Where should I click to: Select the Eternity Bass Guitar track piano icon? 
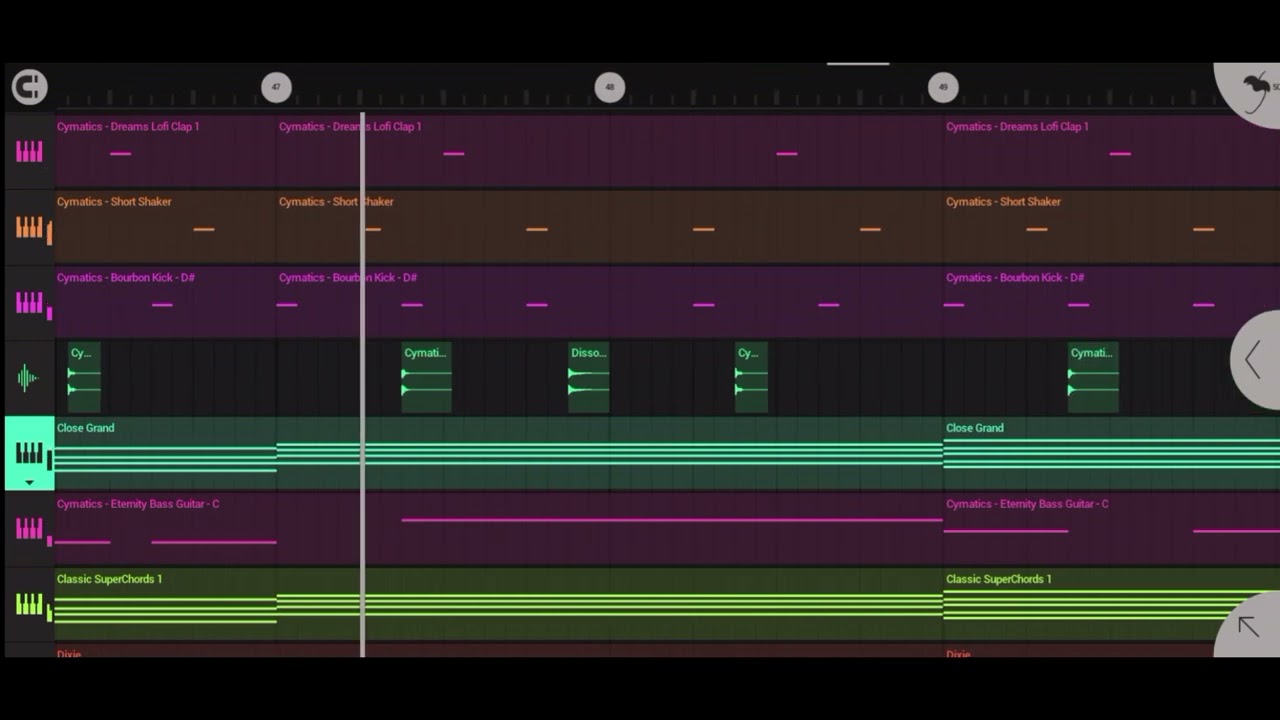29,528
